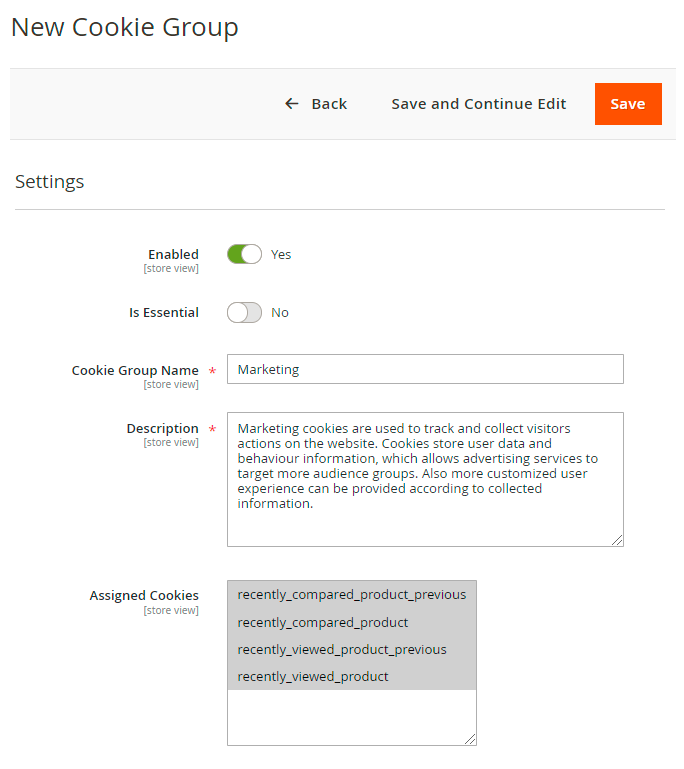Grab the Description textarea resize handle
Image resolution: width=684 pixels, height=769 pixels.
tap(617, 540)
